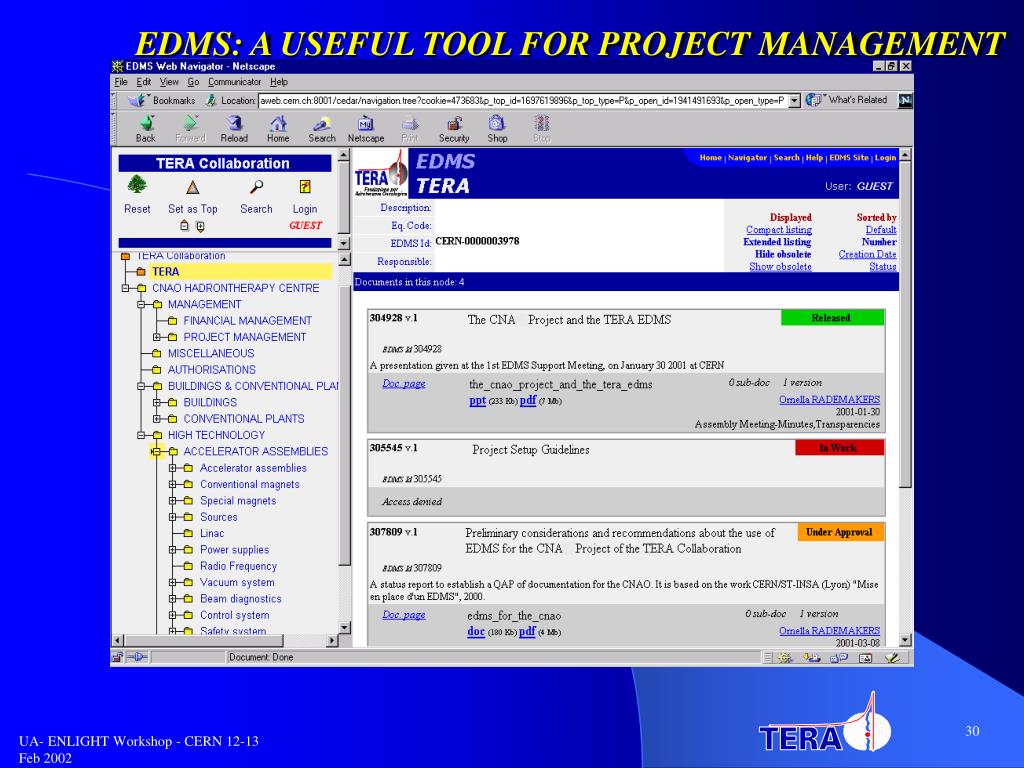Click the TERA logo in EDMS header
This screenshot has width=1024, height=768.
[381, 174]
